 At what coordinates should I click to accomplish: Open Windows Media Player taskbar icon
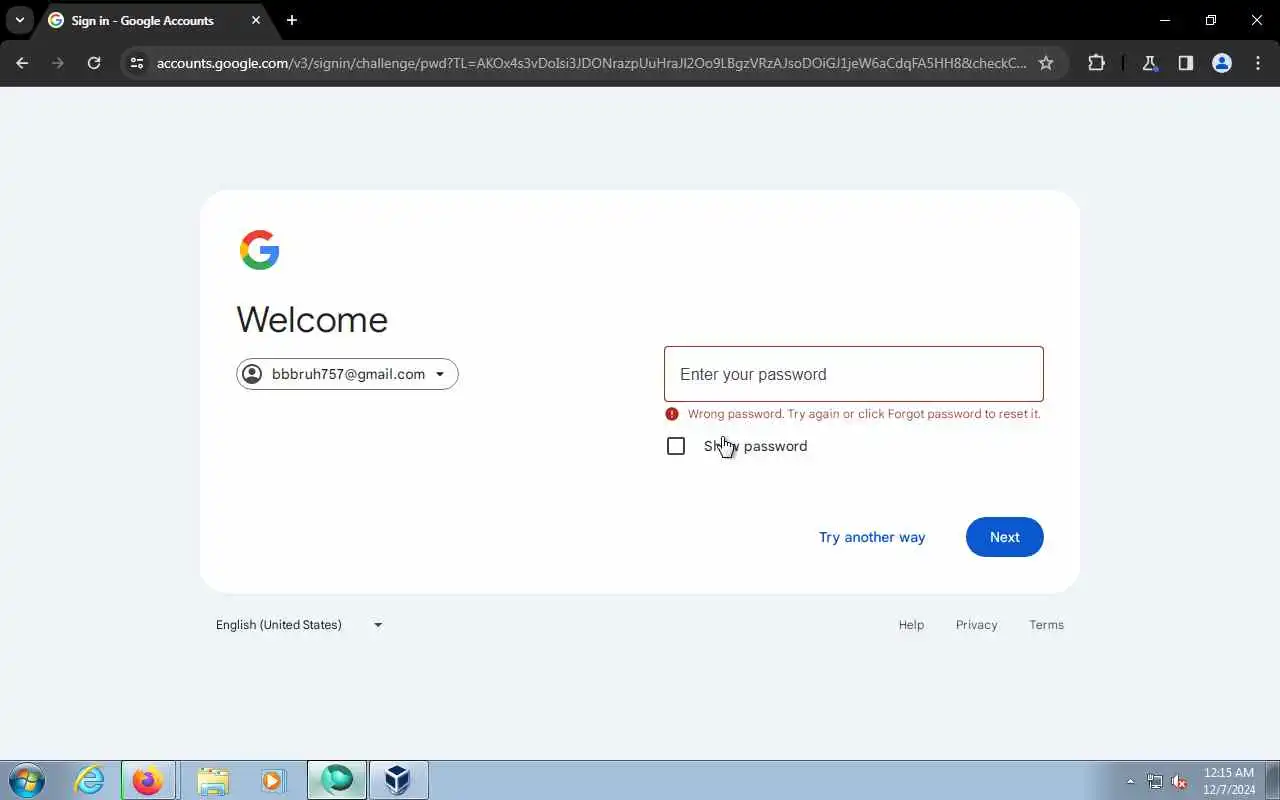pyautogui.click(x=273, y=780)
